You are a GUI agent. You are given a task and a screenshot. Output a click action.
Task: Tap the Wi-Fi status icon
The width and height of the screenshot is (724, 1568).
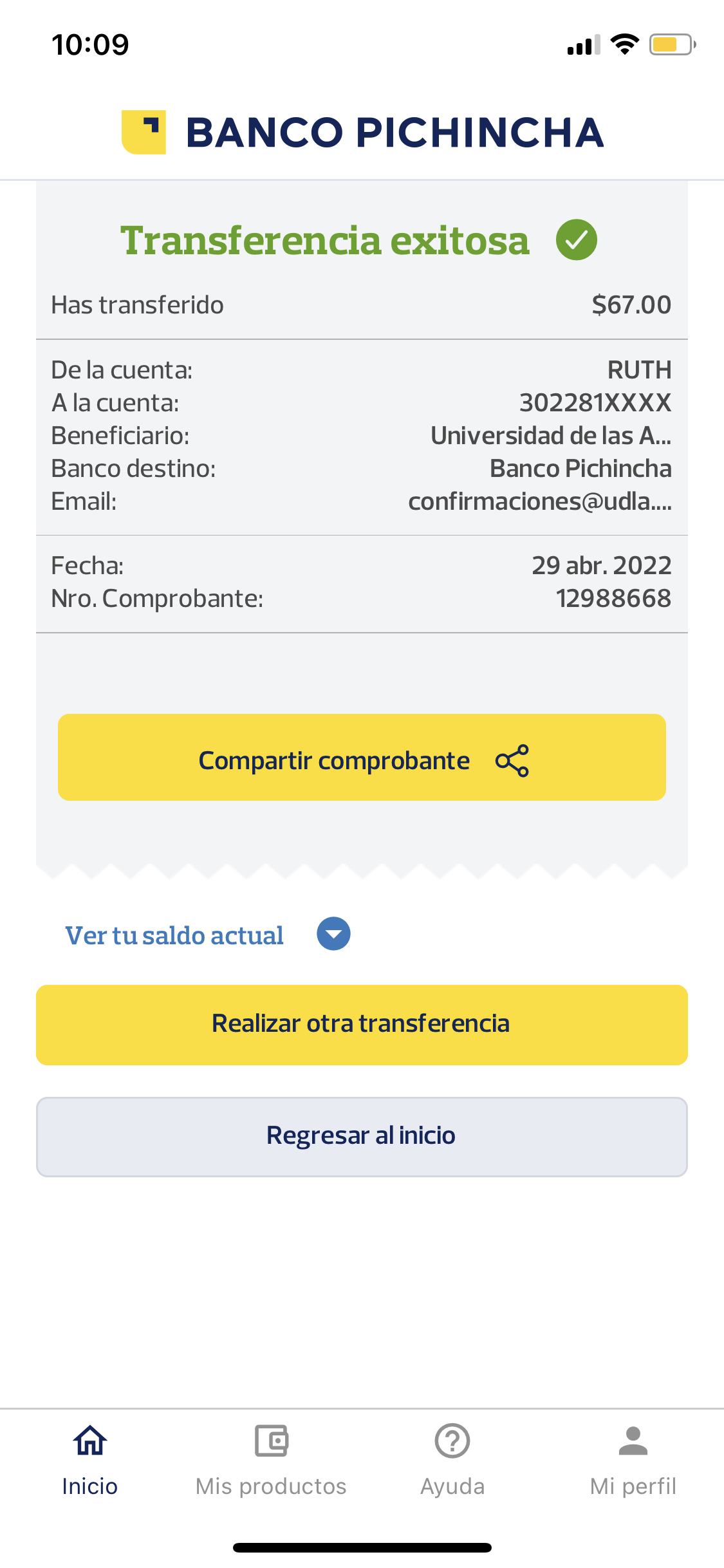624,44
